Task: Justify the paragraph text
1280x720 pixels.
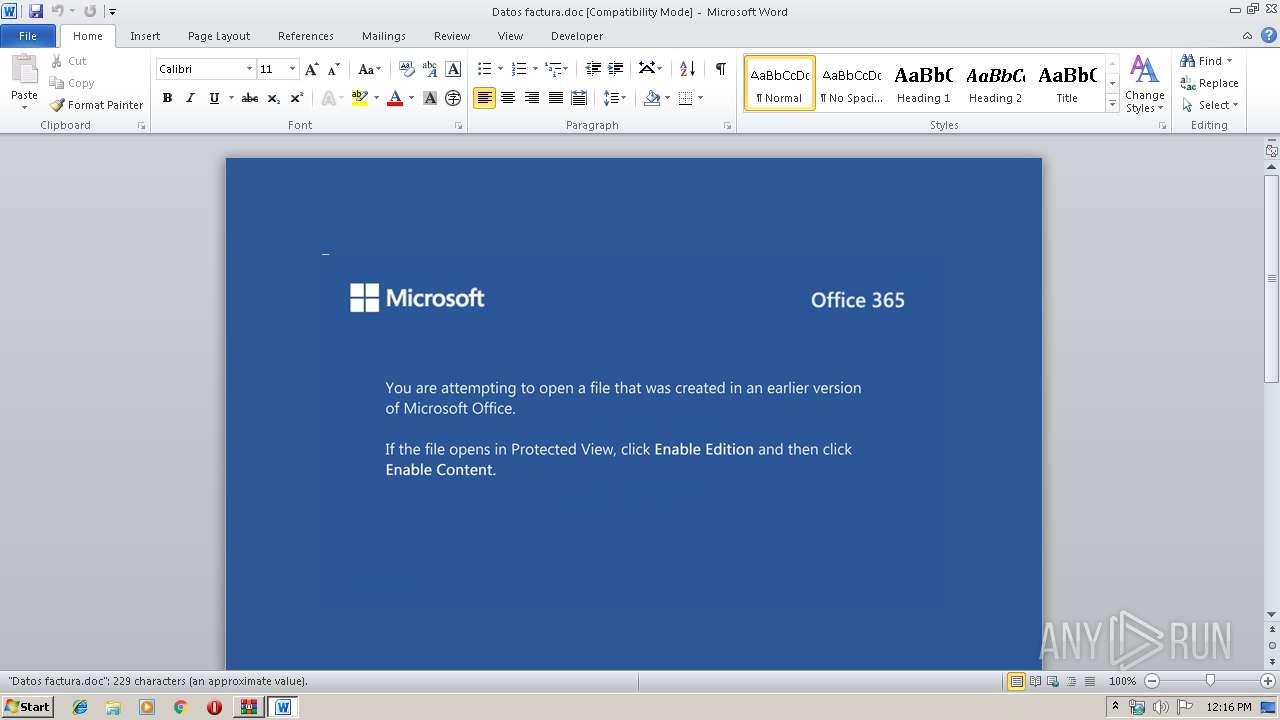Action: (x=555, y=98)
